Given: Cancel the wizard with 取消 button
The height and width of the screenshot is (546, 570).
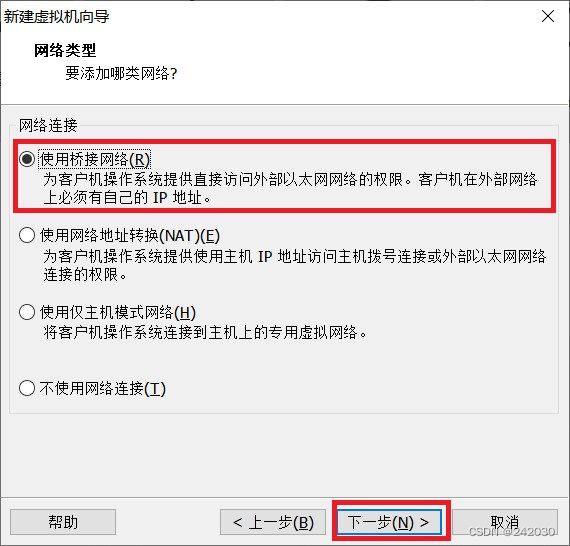Looking at the screenshot, I should (x=505, y=522).
